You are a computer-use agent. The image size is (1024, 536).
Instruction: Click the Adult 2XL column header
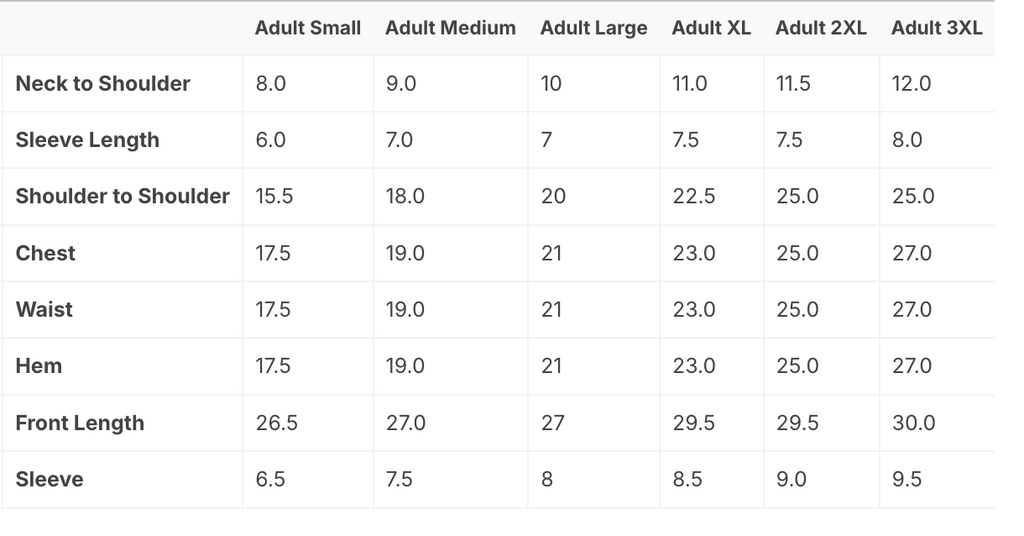click(x=820, y=28)
